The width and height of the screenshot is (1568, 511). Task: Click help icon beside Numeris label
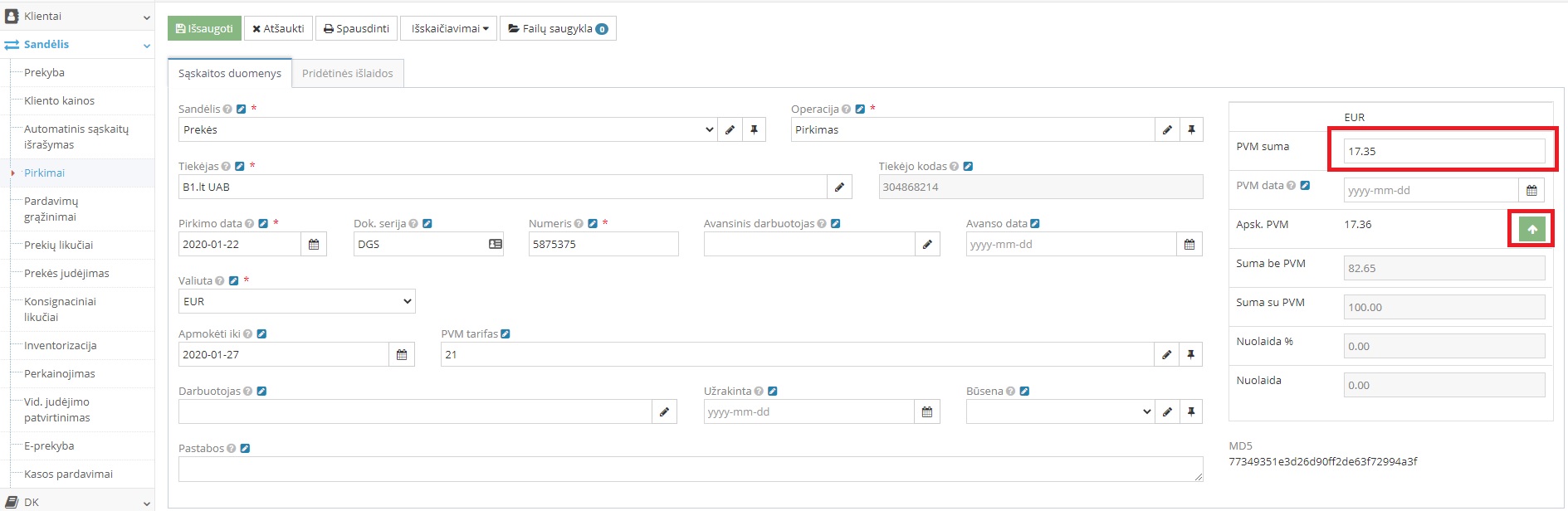click(x=579, y=224)
